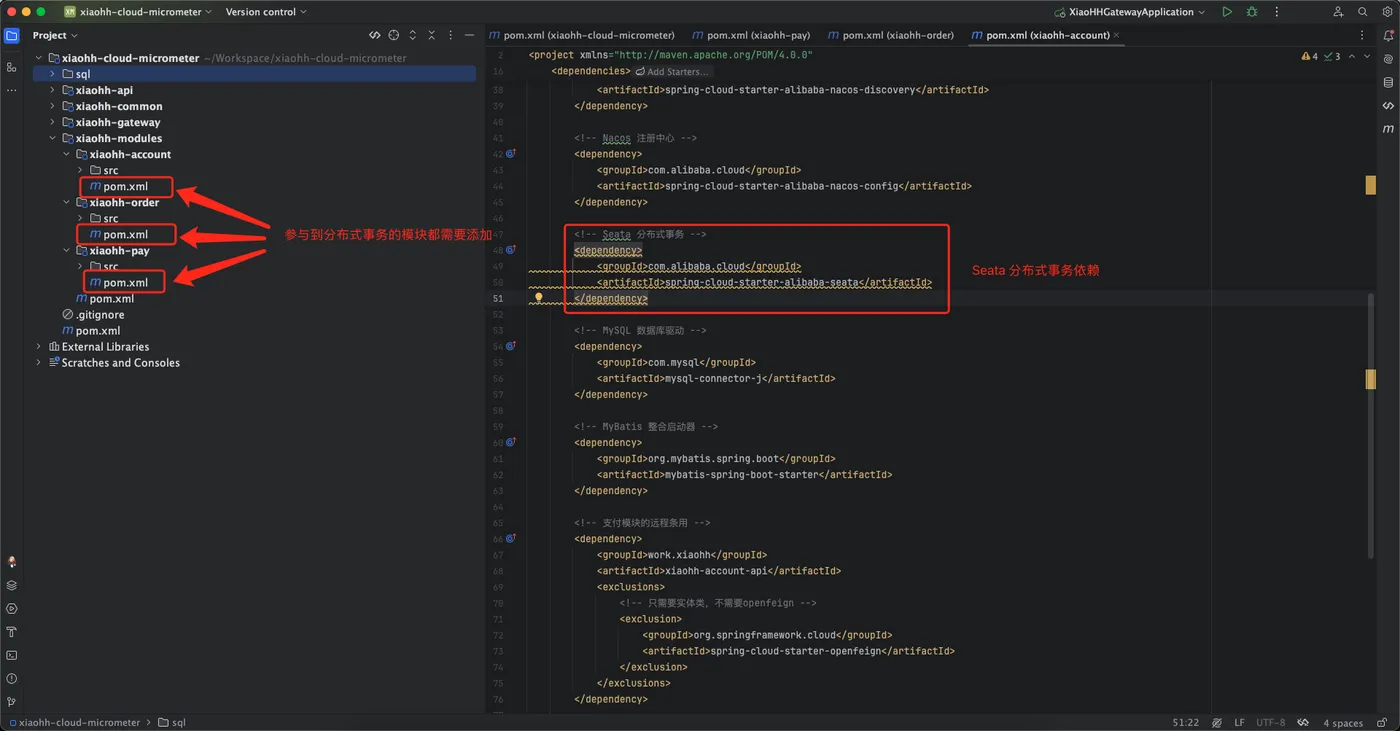The height and width of the screenshot is (731, 1400).
Task: Open Project view mode dropdown
Action: pyautogui.click(x=55, y=35)
